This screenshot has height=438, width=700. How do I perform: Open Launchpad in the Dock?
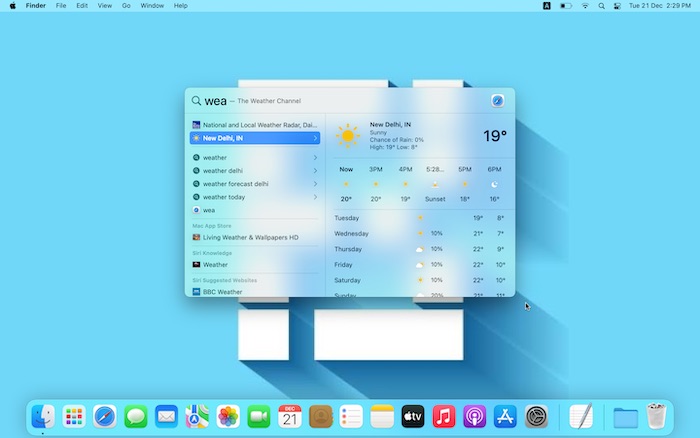[x=74, y=417]
